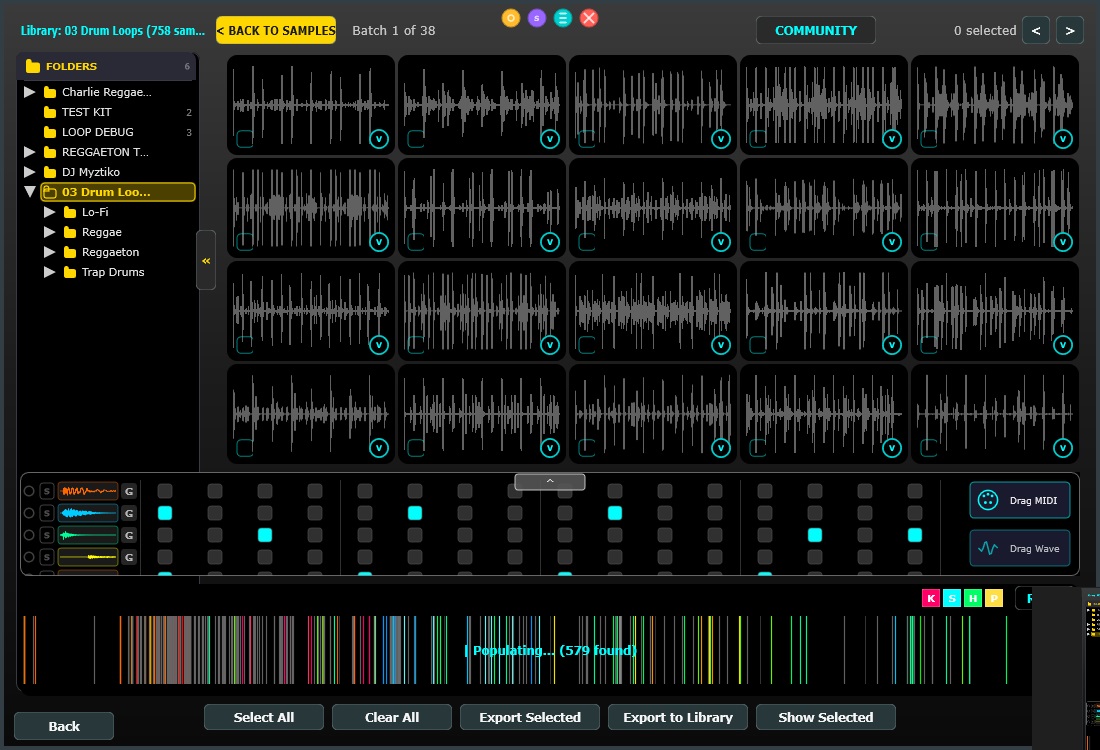The width and height of the screenshot is (1100, 750).
Task: Toggle first step on orange sample row
Action: tap(165, 491)
